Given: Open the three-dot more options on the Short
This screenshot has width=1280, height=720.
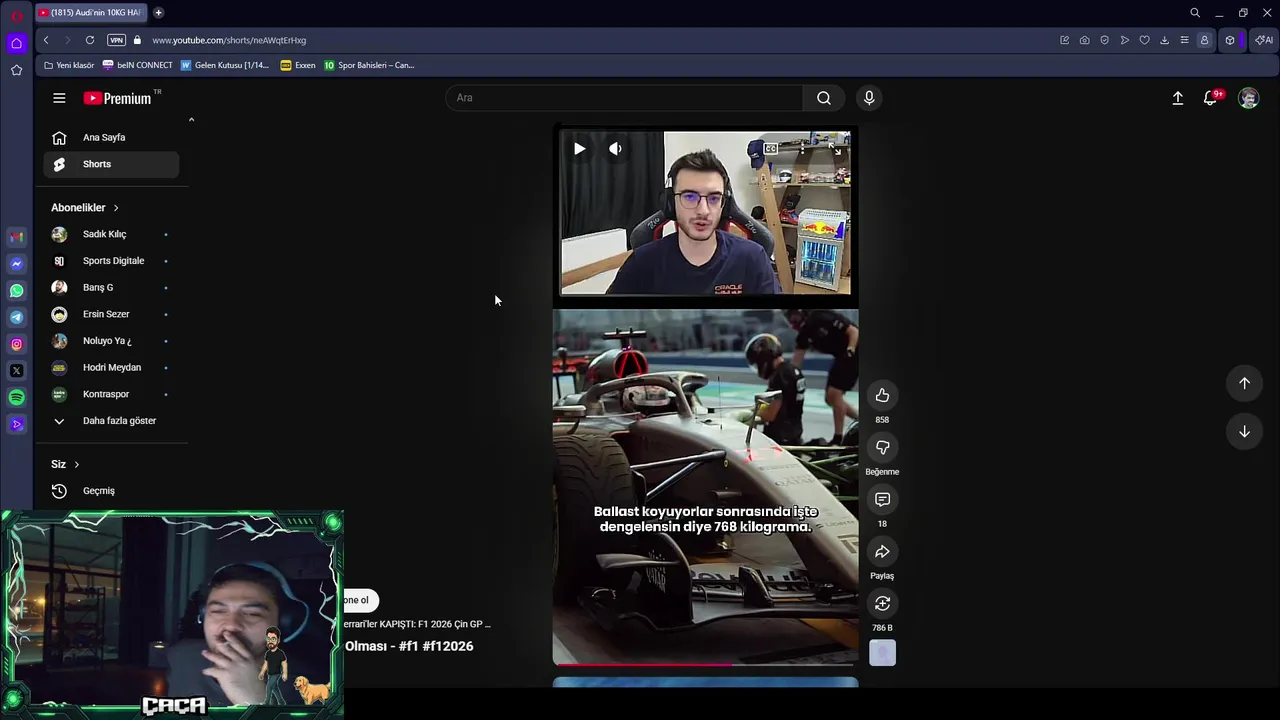Looking at the screenshot, I should click(802, 149).
